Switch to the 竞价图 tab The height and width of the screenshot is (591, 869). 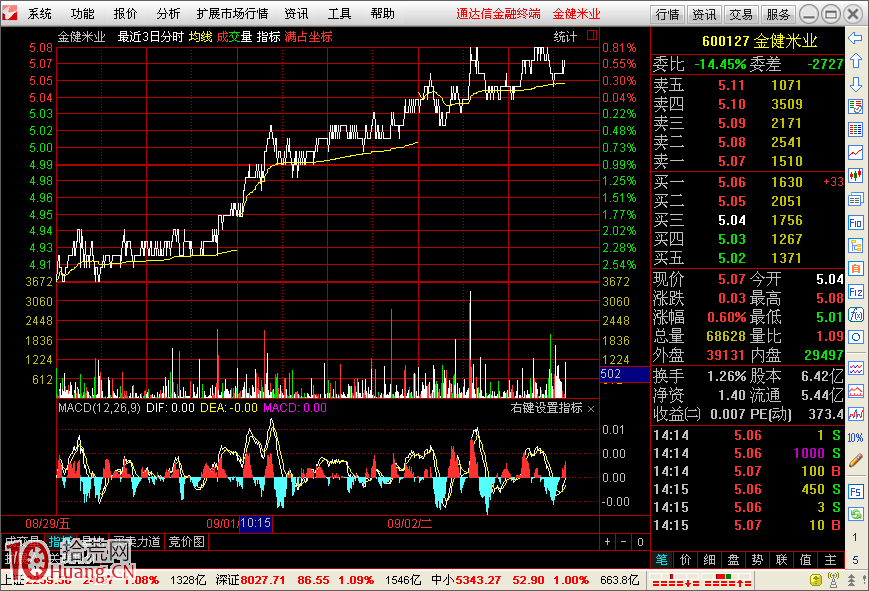click(x=187, y=542)
